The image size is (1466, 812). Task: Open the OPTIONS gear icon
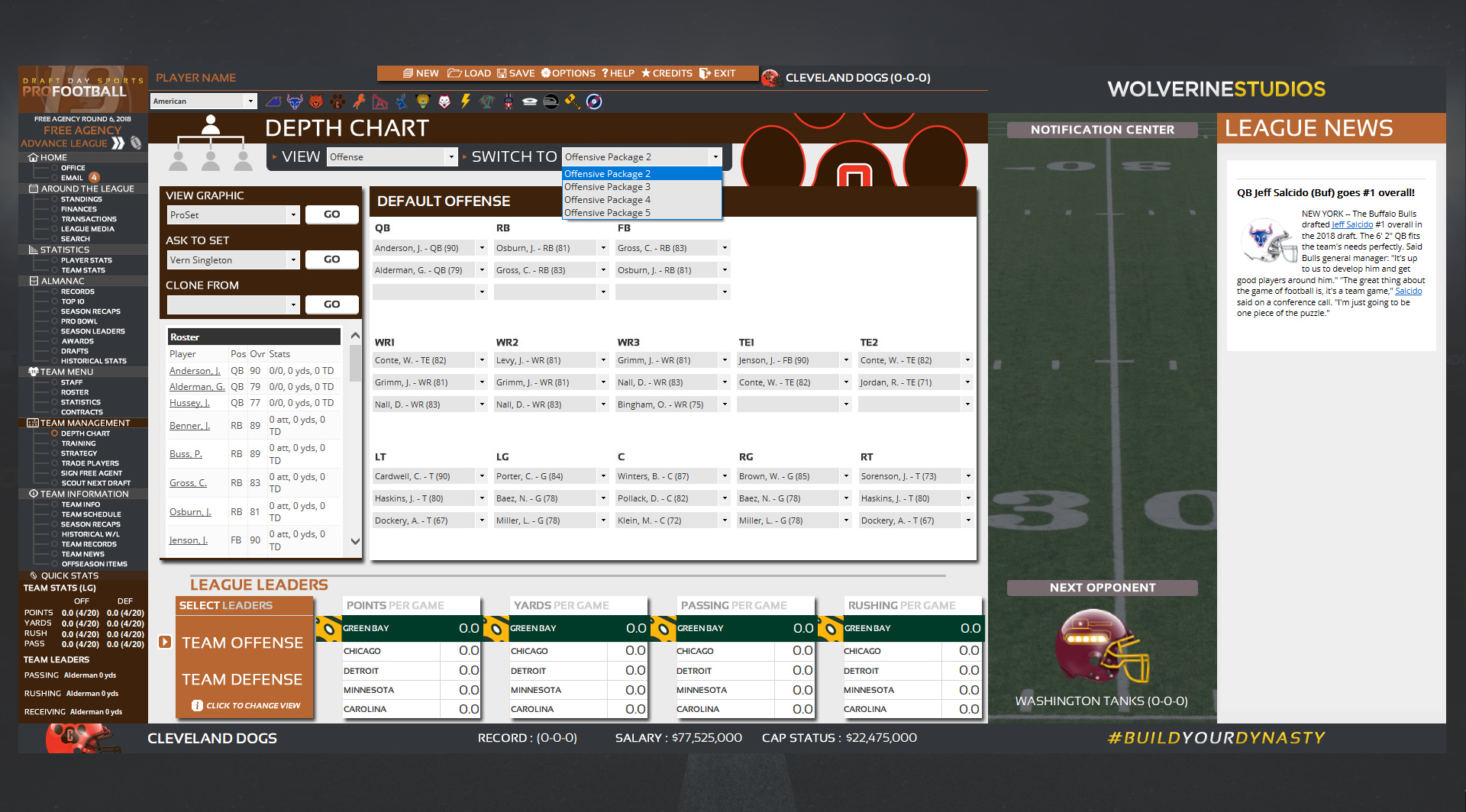pyautogui.click(x=546, y=73)
